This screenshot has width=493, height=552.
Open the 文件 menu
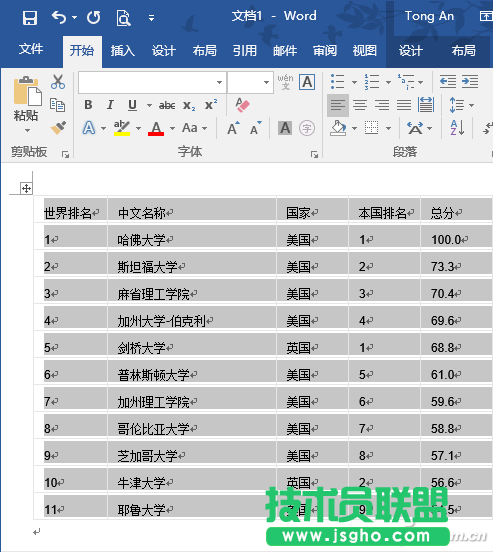(x=31, y=49)
